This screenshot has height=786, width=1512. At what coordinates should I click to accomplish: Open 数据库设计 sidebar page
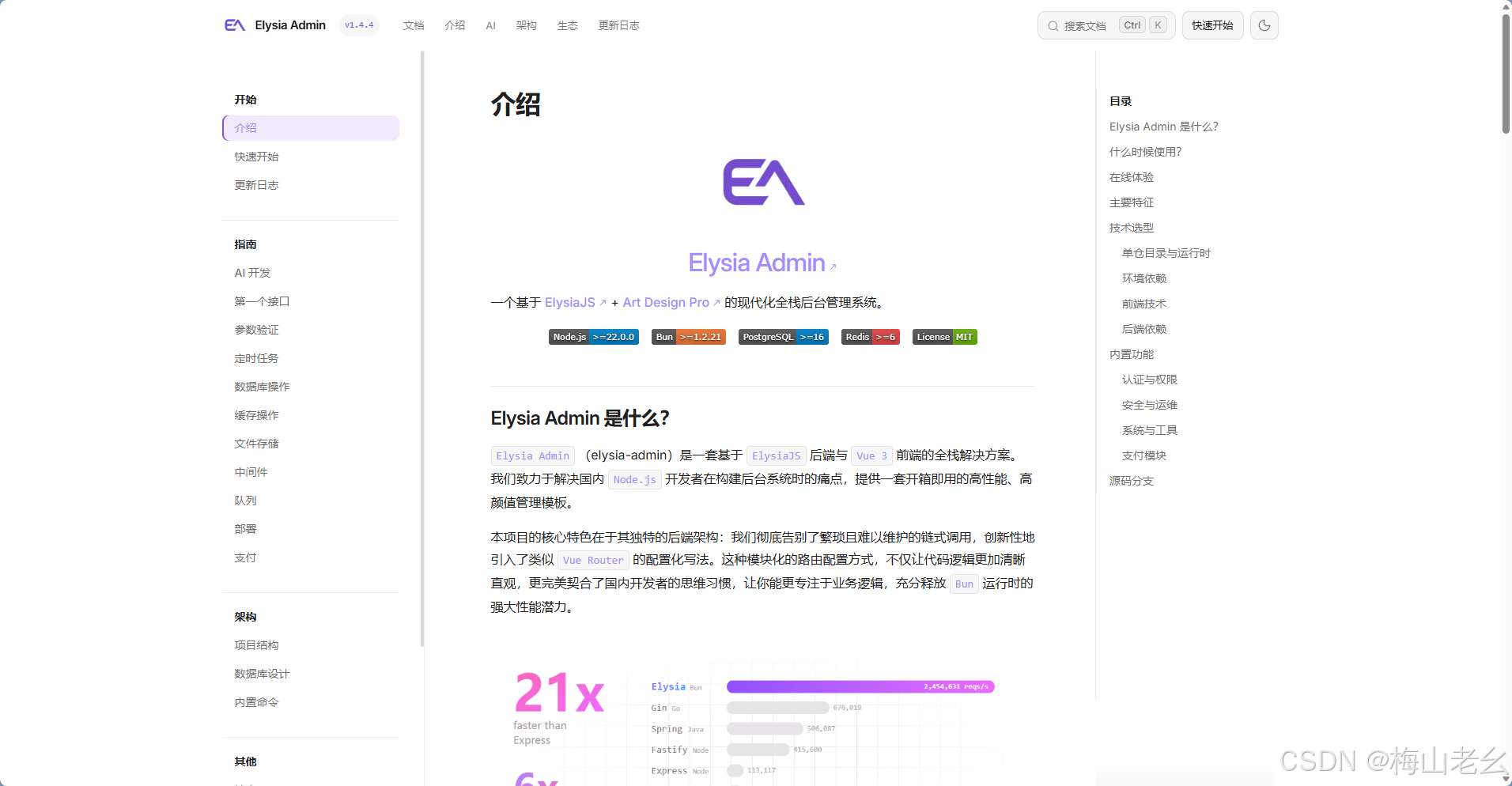click(x=262, y=674)
